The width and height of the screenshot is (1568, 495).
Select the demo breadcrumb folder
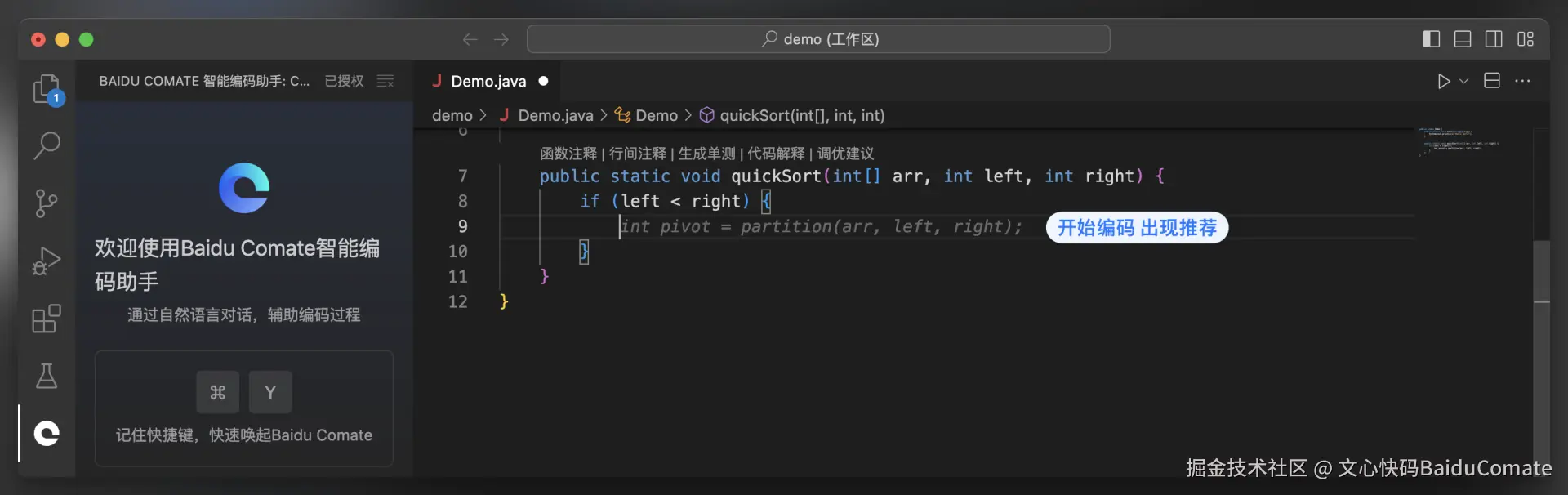point(452,115)
